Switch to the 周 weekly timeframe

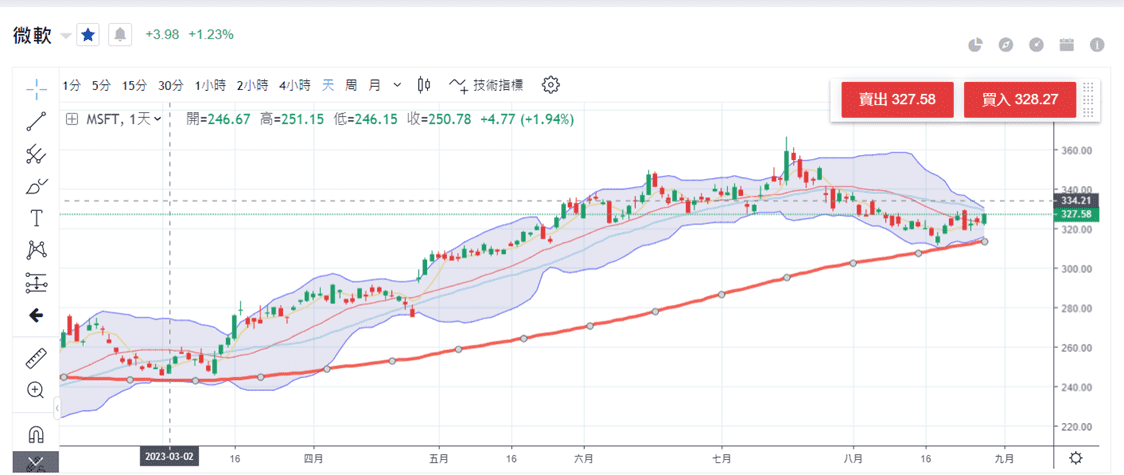pyautogui.click(x=351, y=85)
